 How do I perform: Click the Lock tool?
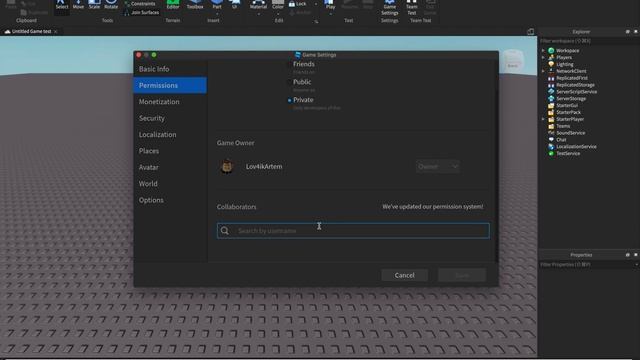[x=298, y=4]
